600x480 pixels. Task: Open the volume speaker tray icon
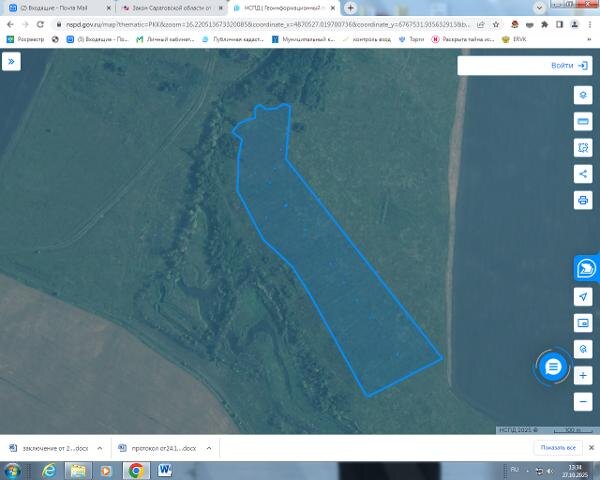[x=550, y=471]
